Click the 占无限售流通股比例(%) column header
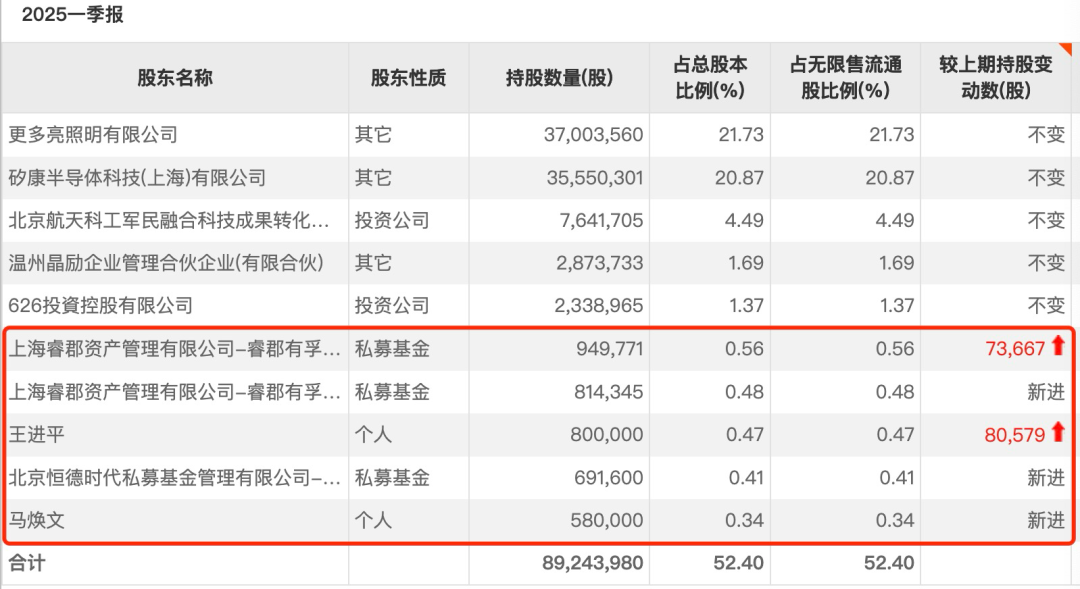Screen dimensions: 1080x589 846,78
